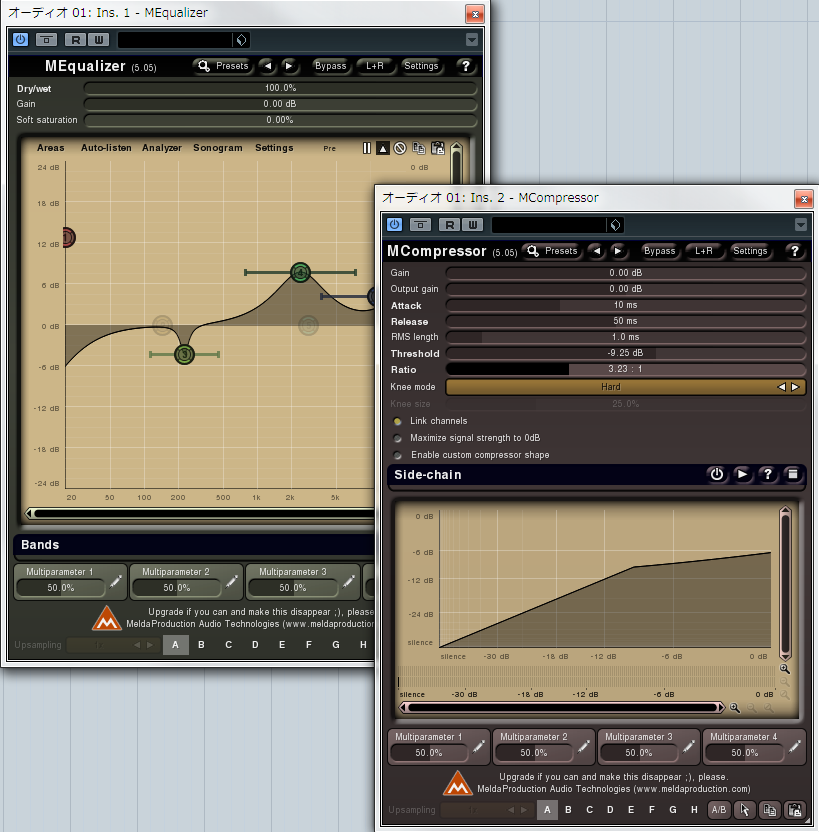This screenshot has width=819, height=832.
Task: Edit Multiparameter 1 pencil in MCompressor
Action: (478, 747)
